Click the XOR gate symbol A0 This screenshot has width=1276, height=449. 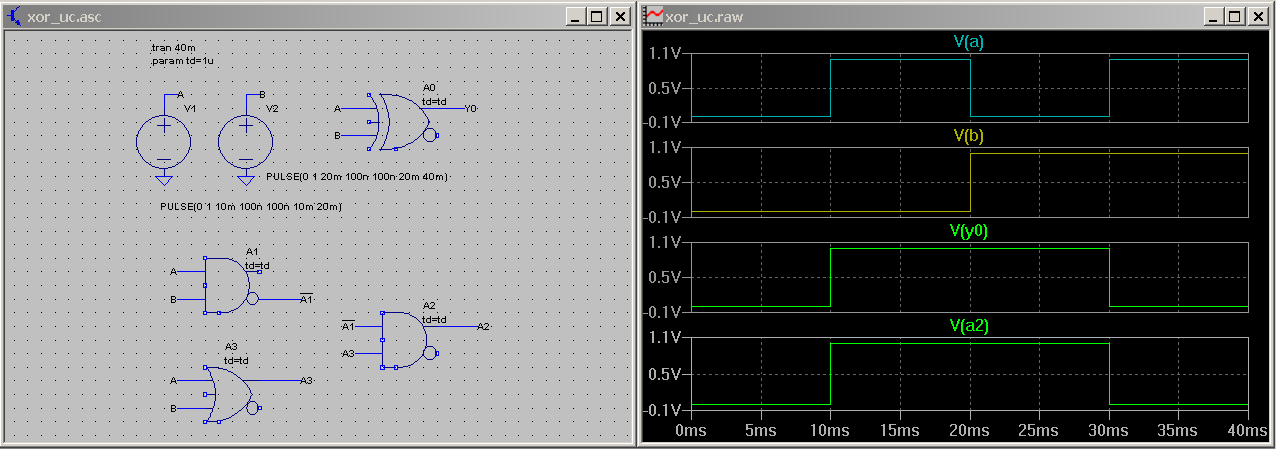pyautogui.click(x=405, y=122)
